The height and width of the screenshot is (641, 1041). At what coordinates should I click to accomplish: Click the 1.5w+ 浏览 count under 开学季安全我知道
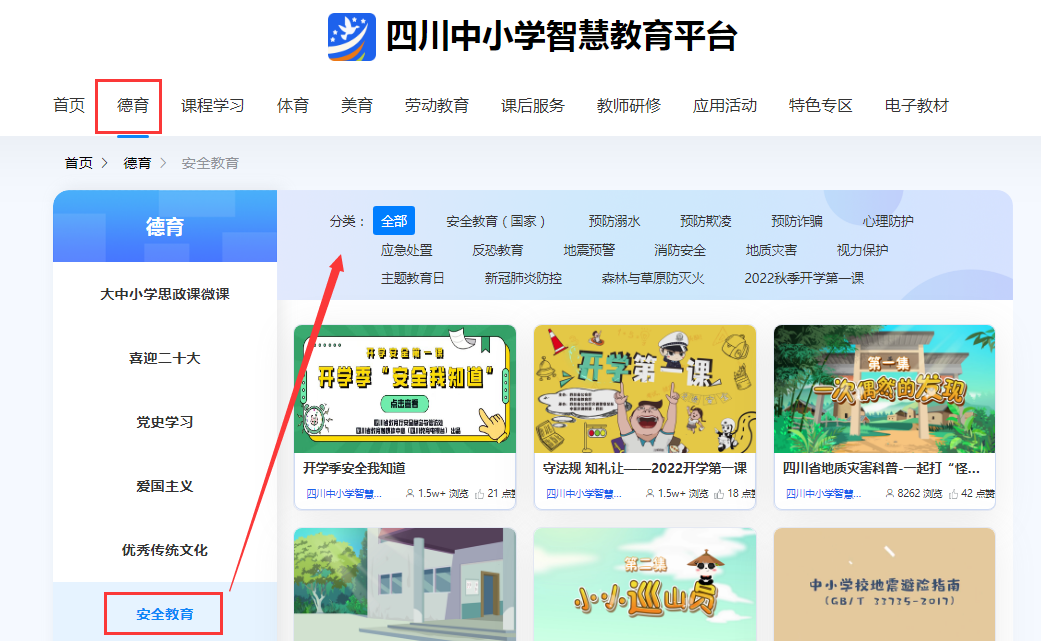[x=443, y=494]
